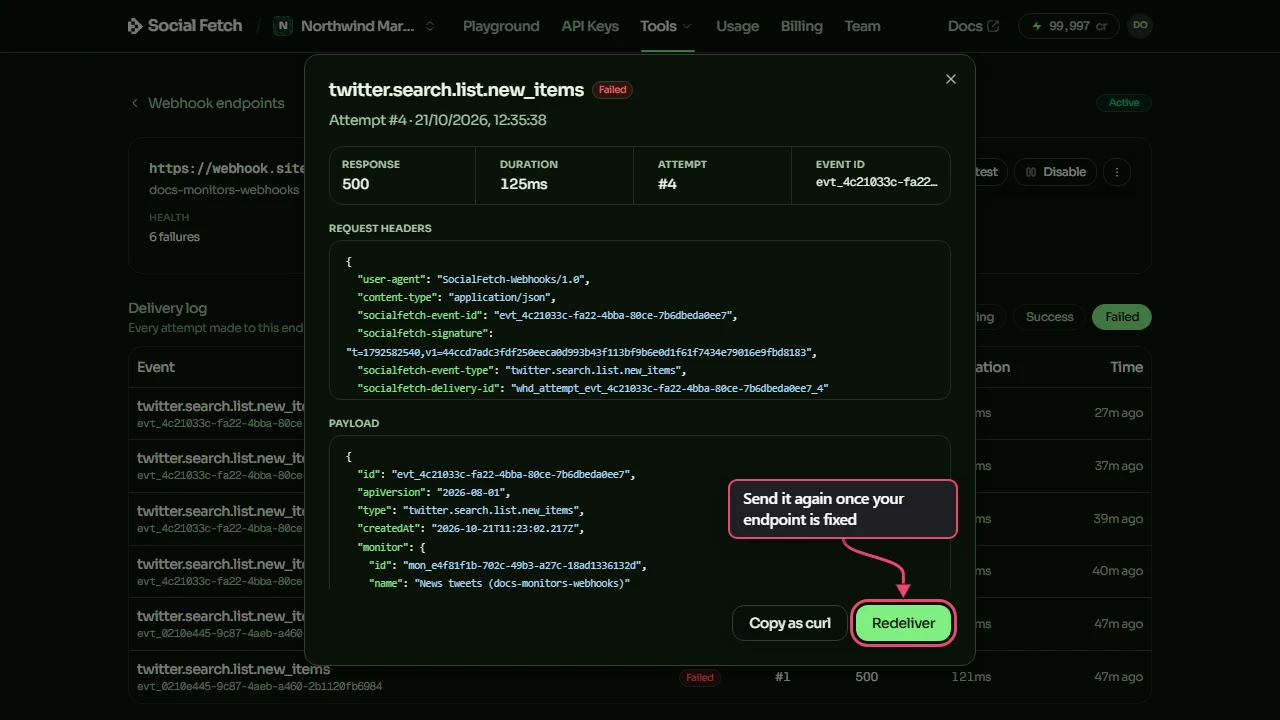Select the Failed delivery log filter
Screen dimensions: 1280x720
1122,317
